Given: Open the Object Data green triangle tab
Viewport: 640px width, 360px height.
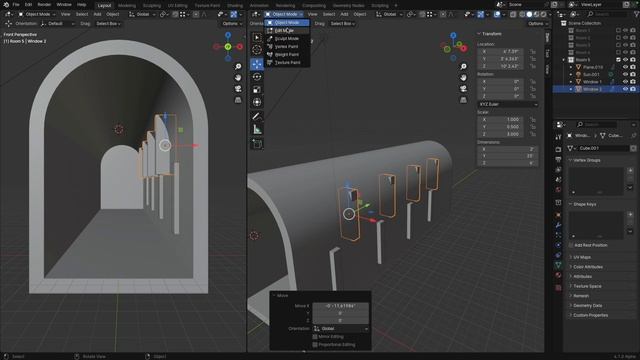Looking at the screenshot, I should tap(558, 265).
